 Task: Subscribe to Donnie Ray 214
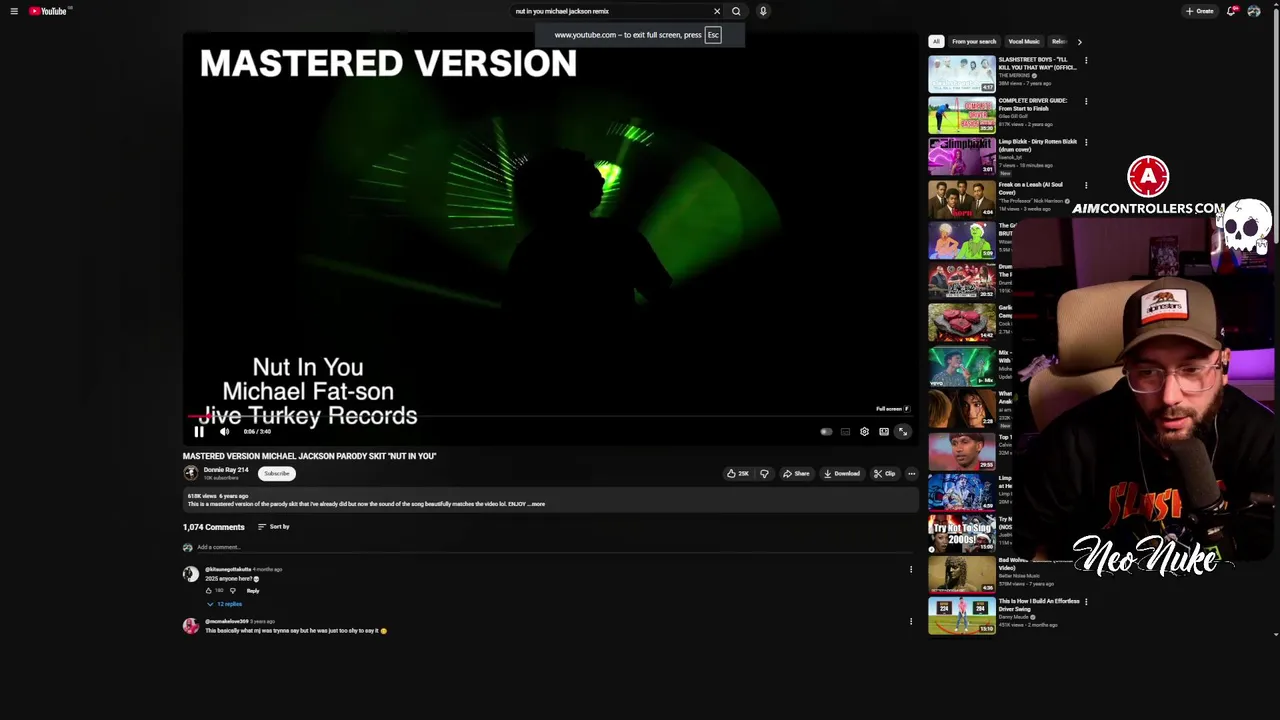point(277,474)
